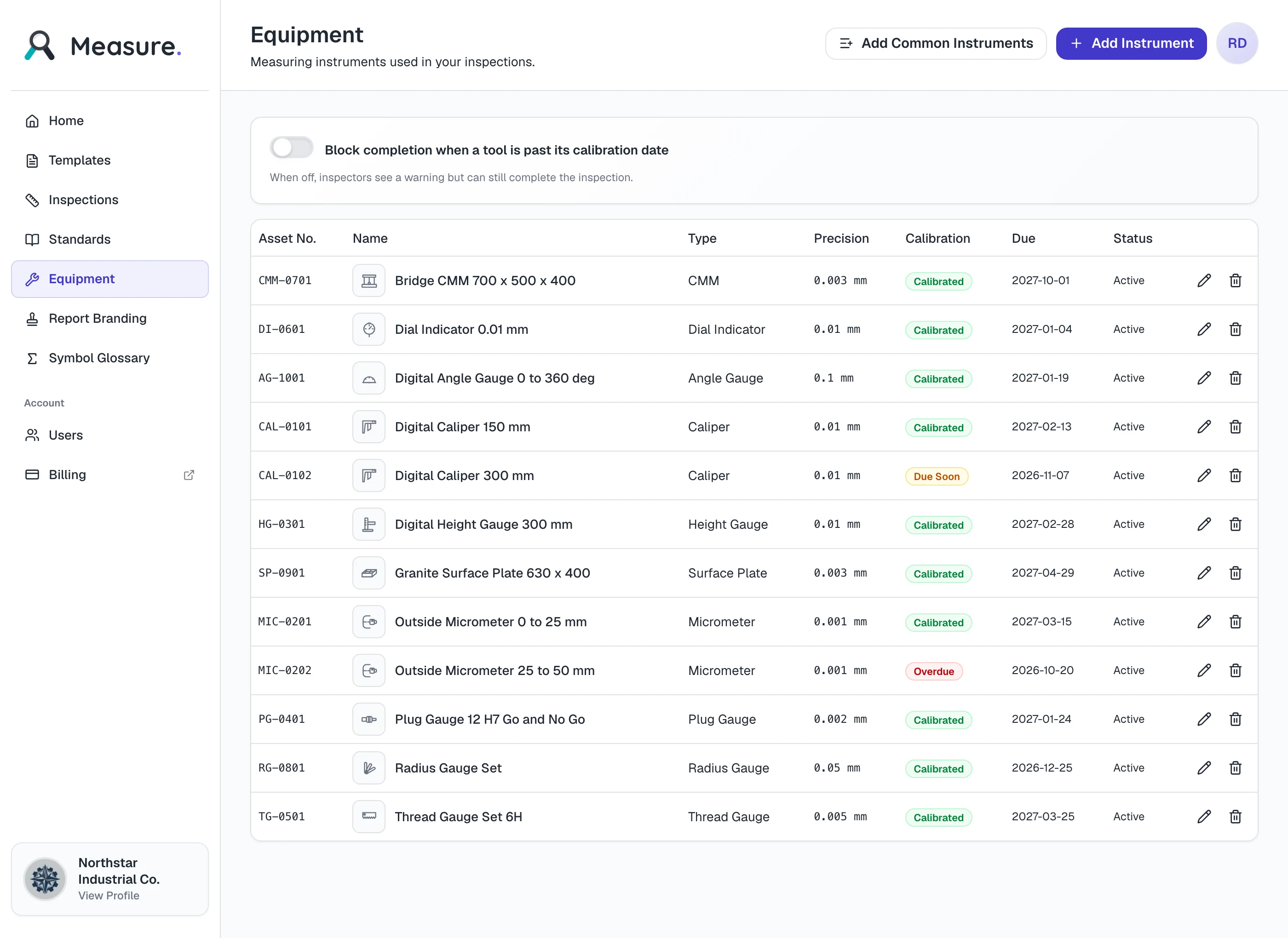View Profile for Northstar Industrial Co.
This screenshot has width=1288, height=938.
(109, 895)
